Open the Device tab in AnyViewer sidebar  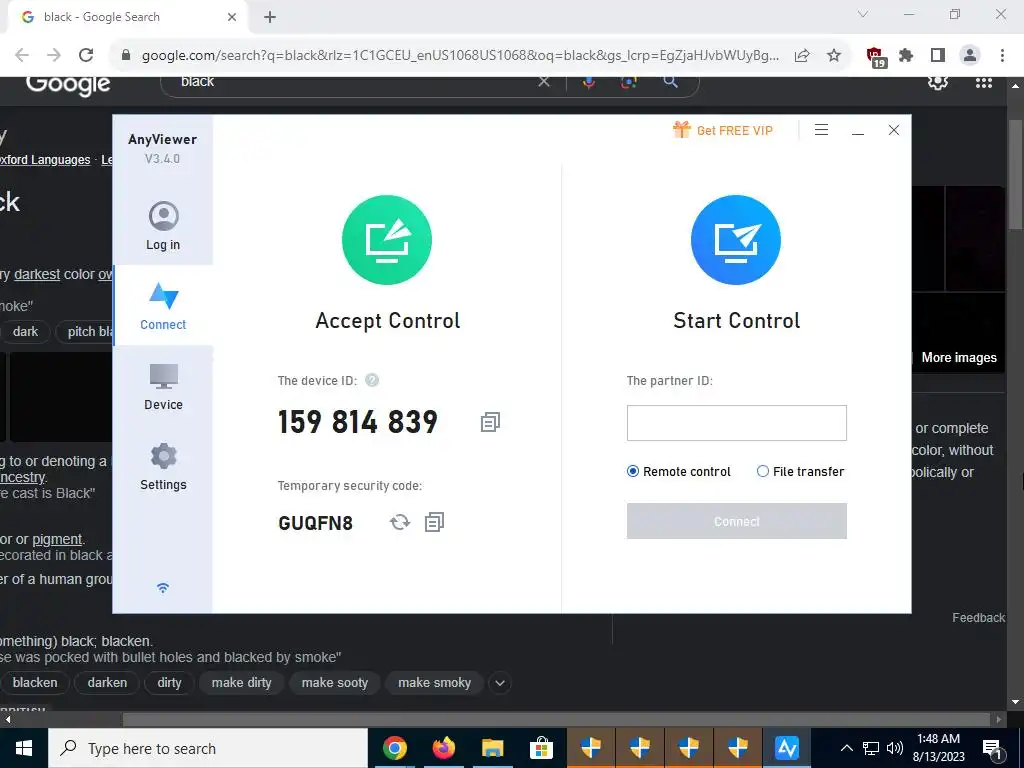click(163, 387)
